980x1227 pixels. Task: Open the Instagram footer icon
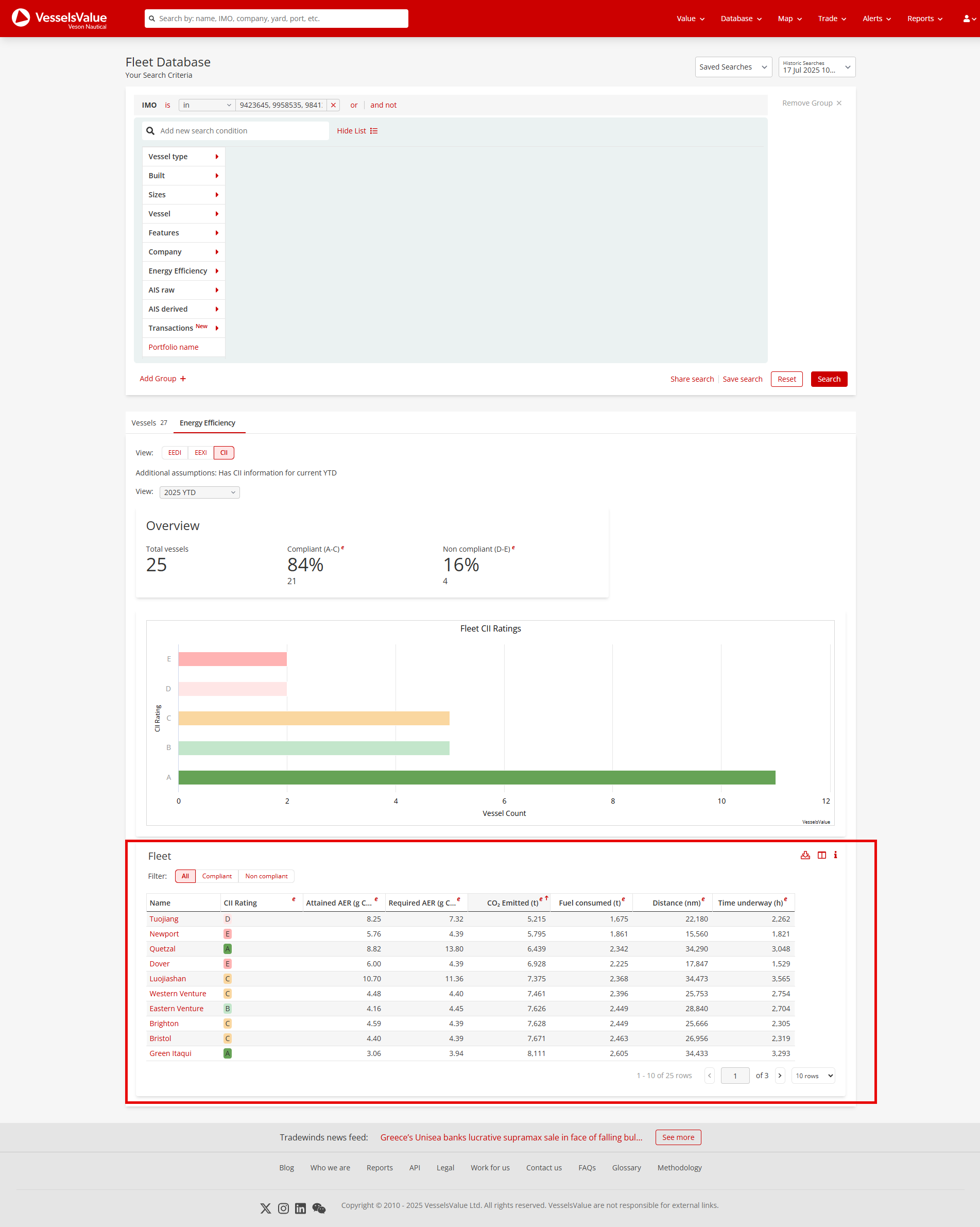pos(283,1208)
